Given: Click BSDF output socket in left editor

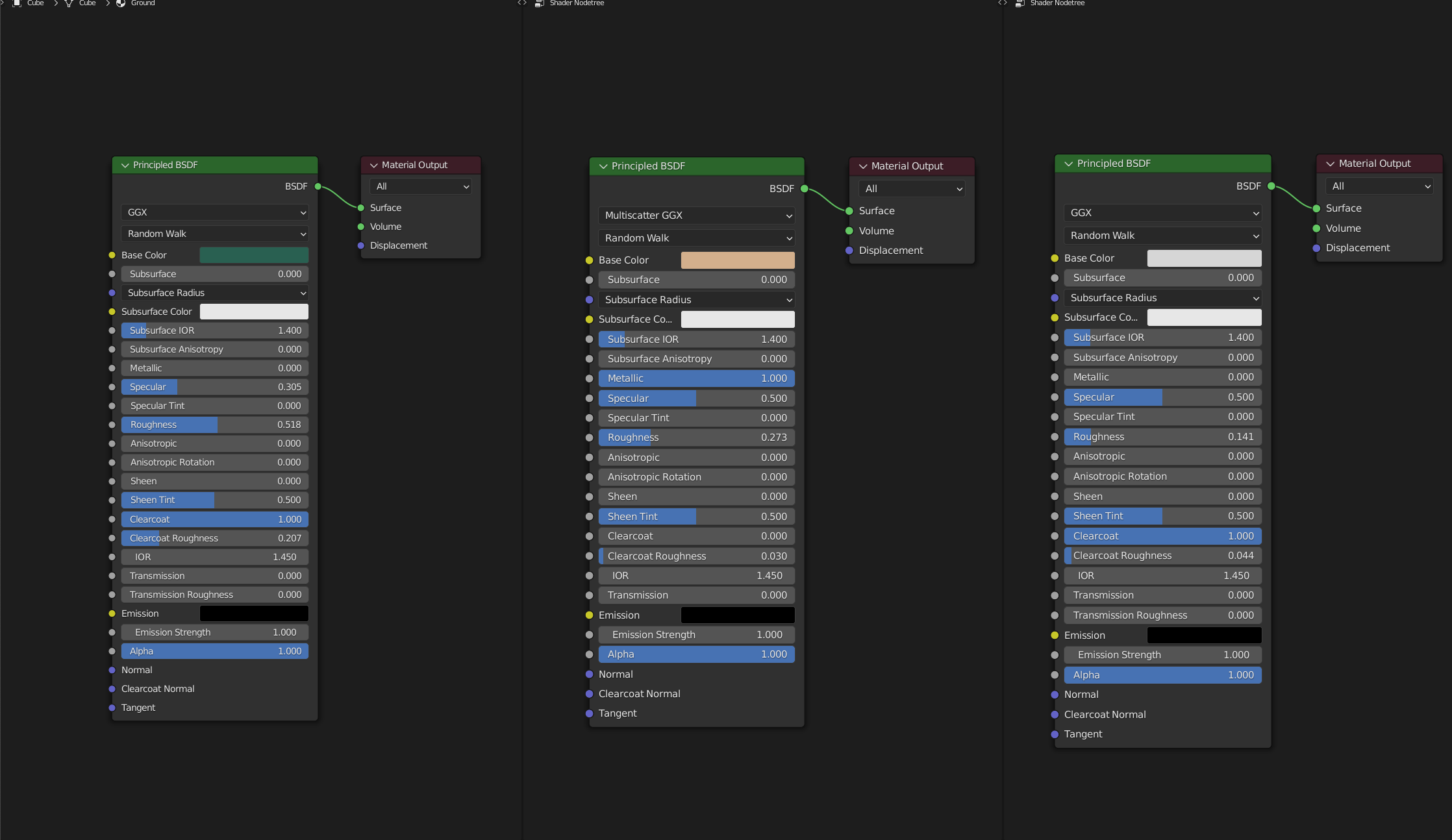Looking at the screenshot, I should [318, 186].
